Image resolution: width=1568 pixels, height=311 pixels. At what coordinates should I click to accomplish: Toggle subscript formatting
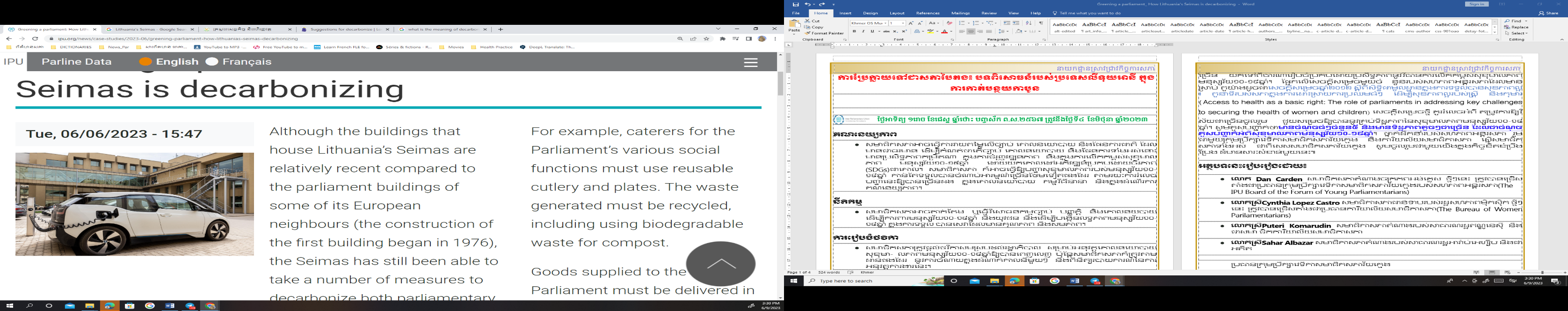tap(895, 31)
